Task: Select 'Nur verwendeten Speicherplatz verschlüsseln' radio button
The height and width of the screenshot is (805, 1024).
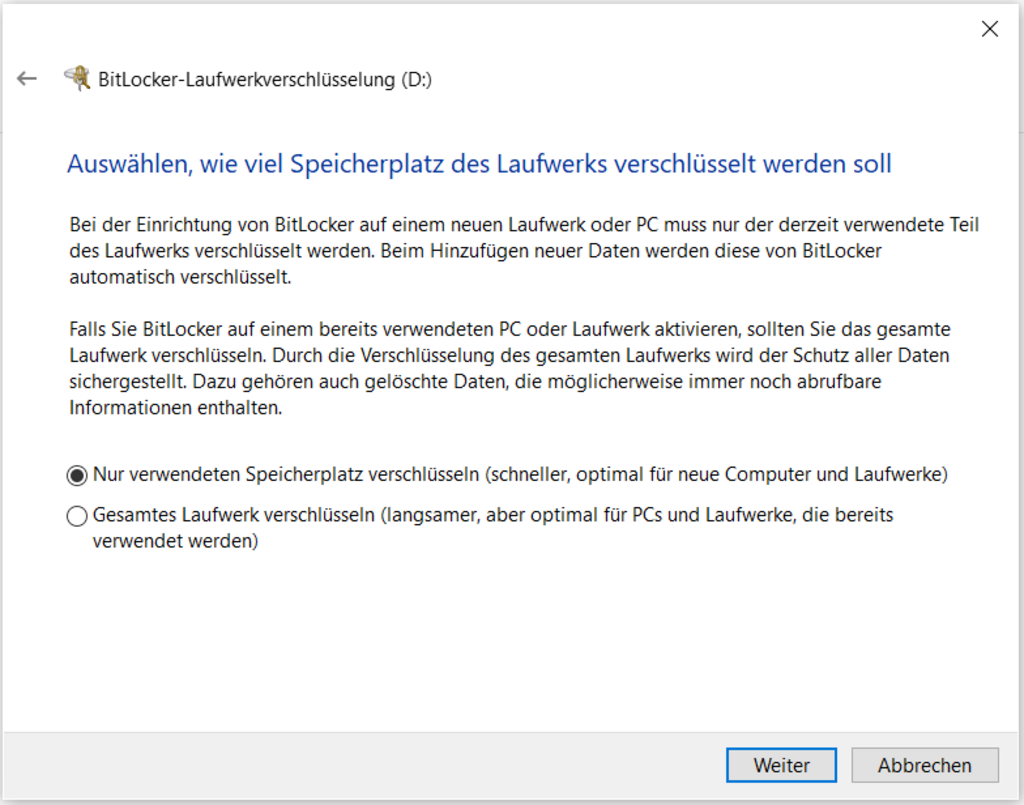Action: click(x=77, y=475)
